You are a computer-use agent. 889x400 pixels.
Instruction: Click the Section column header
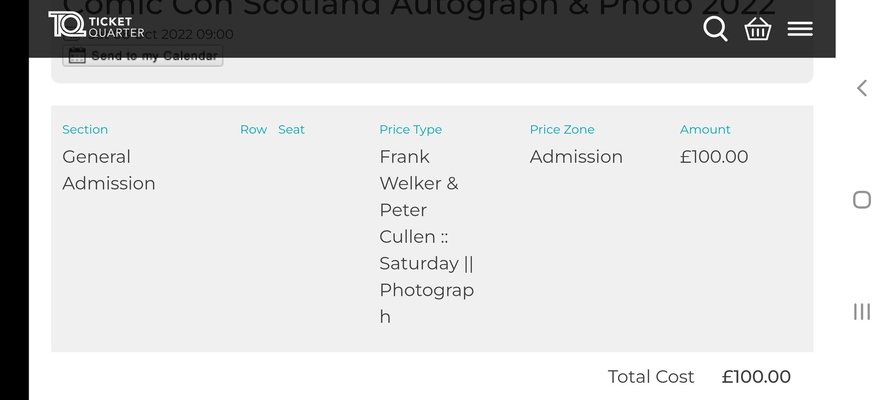[x=85, y=129]
